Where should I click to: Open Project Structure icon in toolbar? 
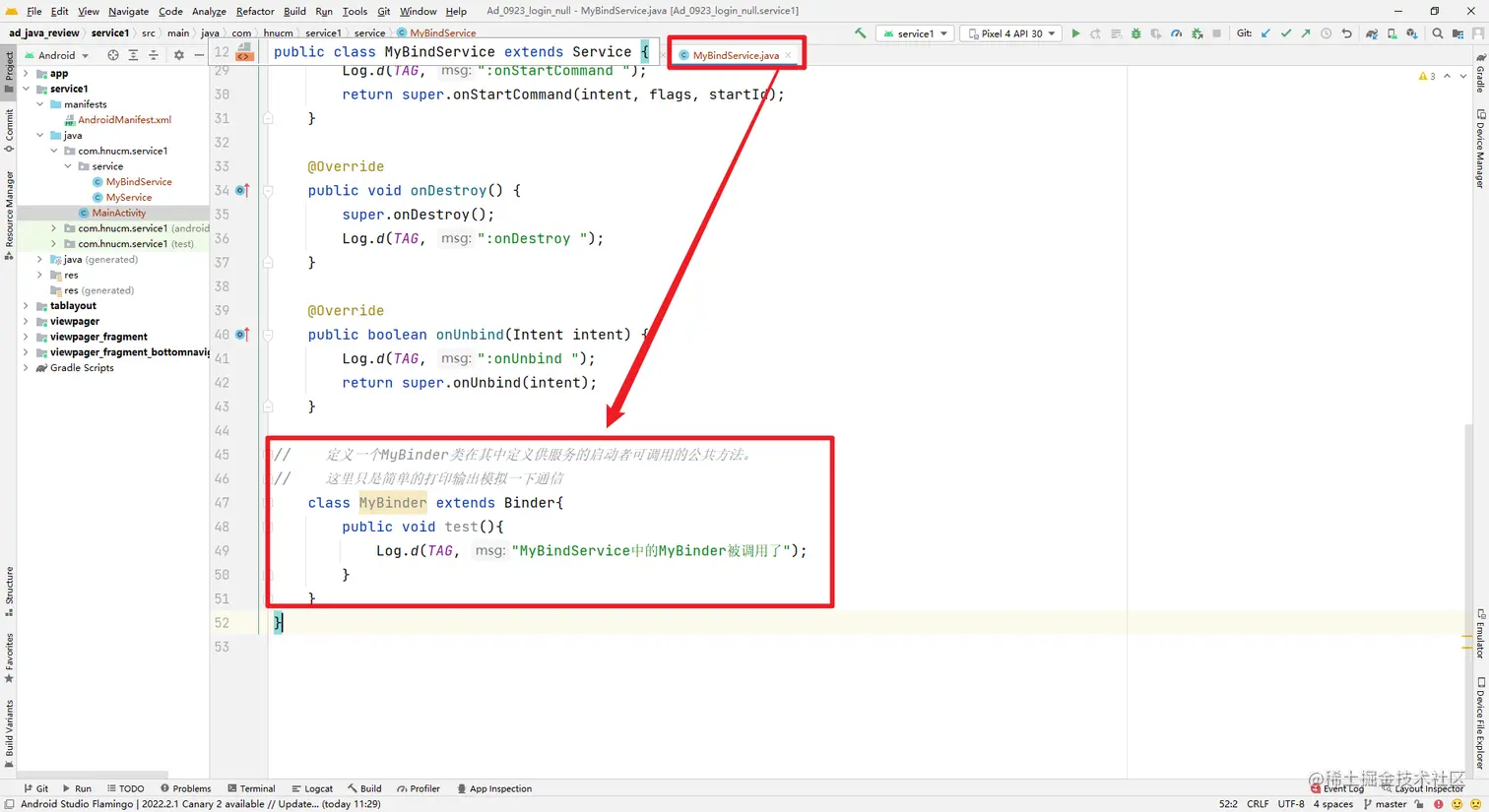click(x=1457, y=33)
